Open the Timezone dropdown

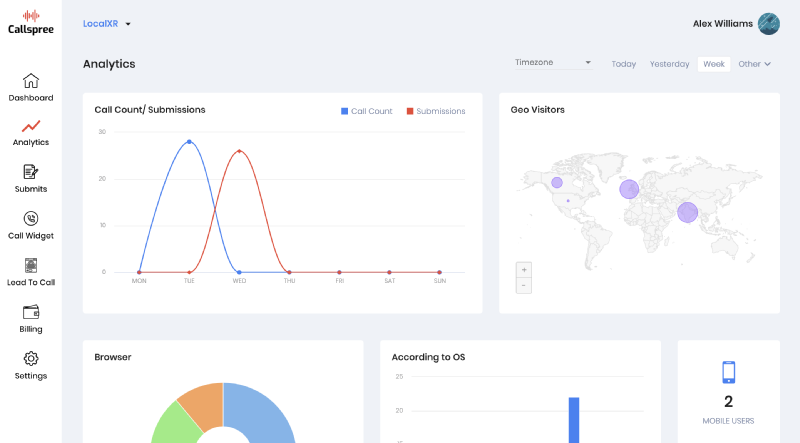point(553,62)
